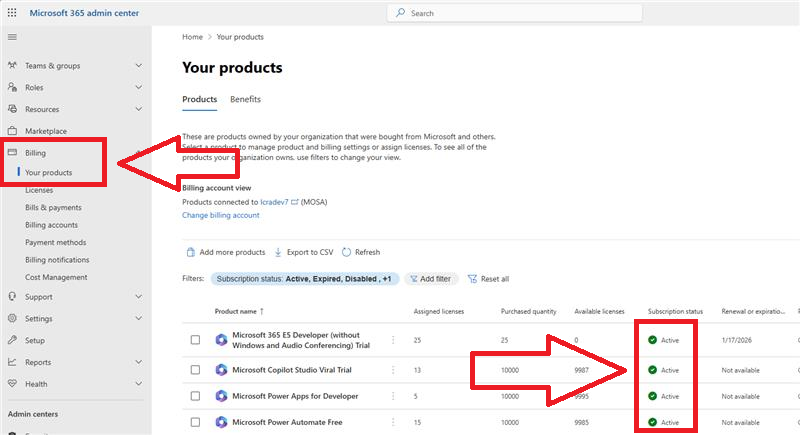Click the Resources icon in sidebar

(x=12, y=109)
